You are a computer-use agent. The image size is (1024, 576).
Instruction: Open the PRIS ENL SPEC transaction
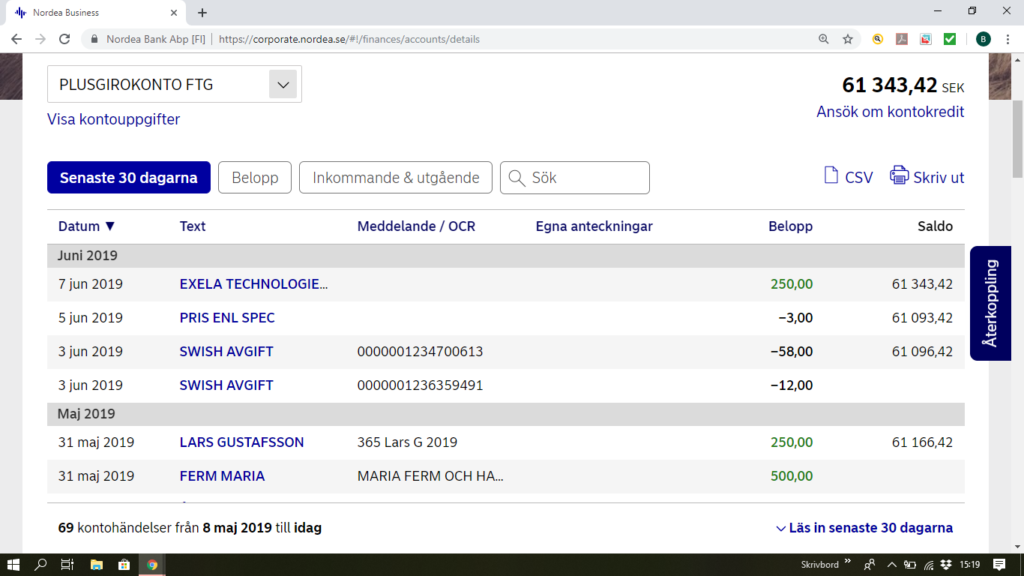coord(227,318)
